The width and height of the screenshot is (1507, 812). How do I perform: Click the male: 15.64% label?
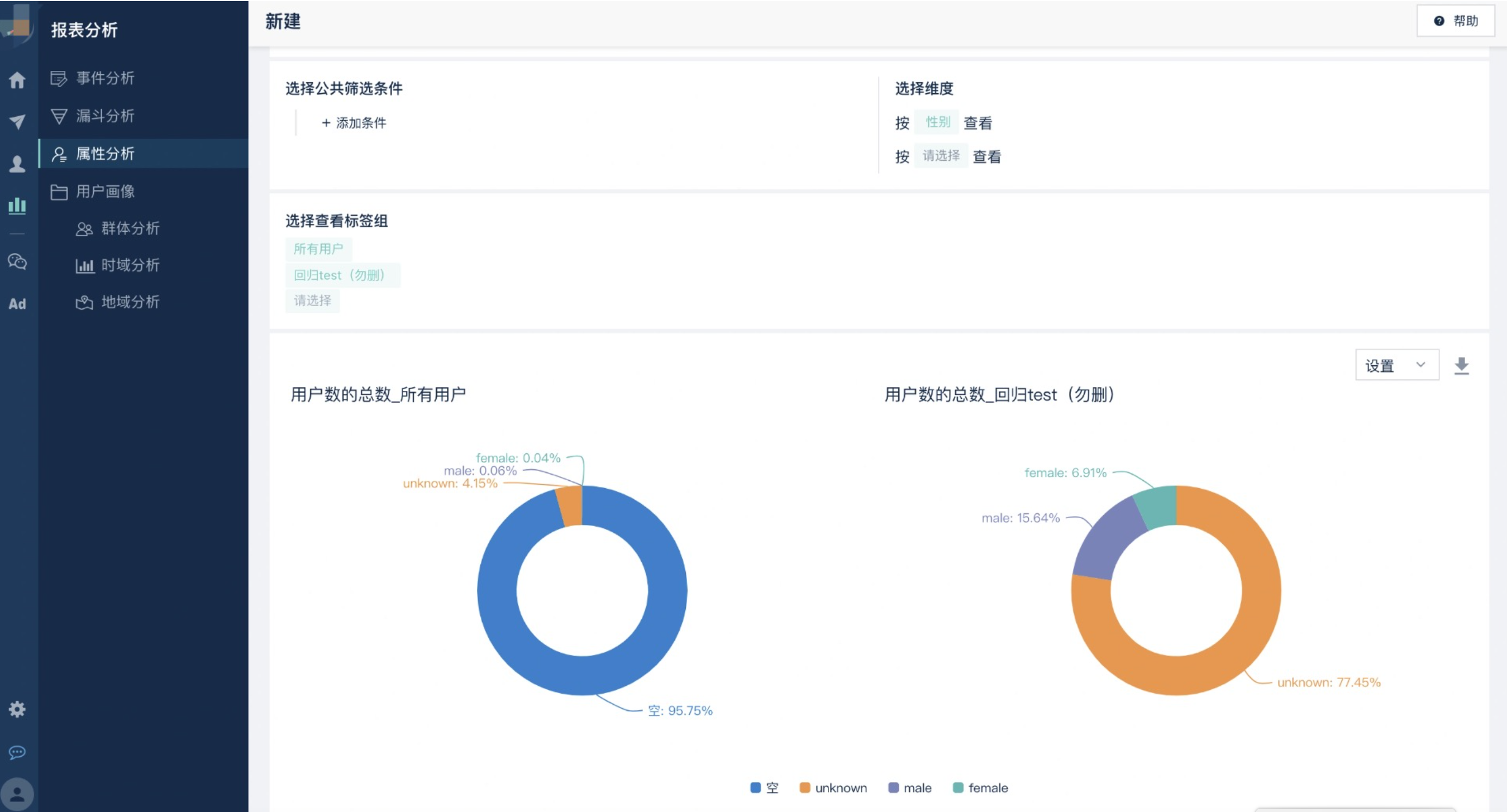point(1020,518)
